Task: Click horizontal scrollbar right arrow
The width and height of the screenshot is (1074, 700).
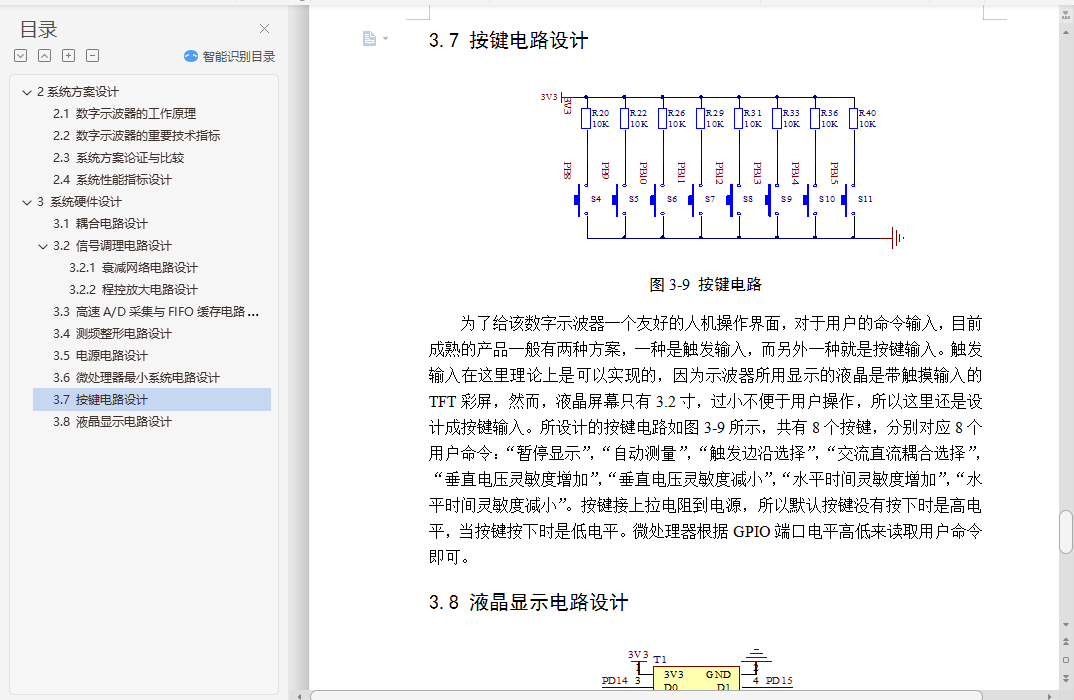Action: pyautogui.click(x=1047, y=696)
